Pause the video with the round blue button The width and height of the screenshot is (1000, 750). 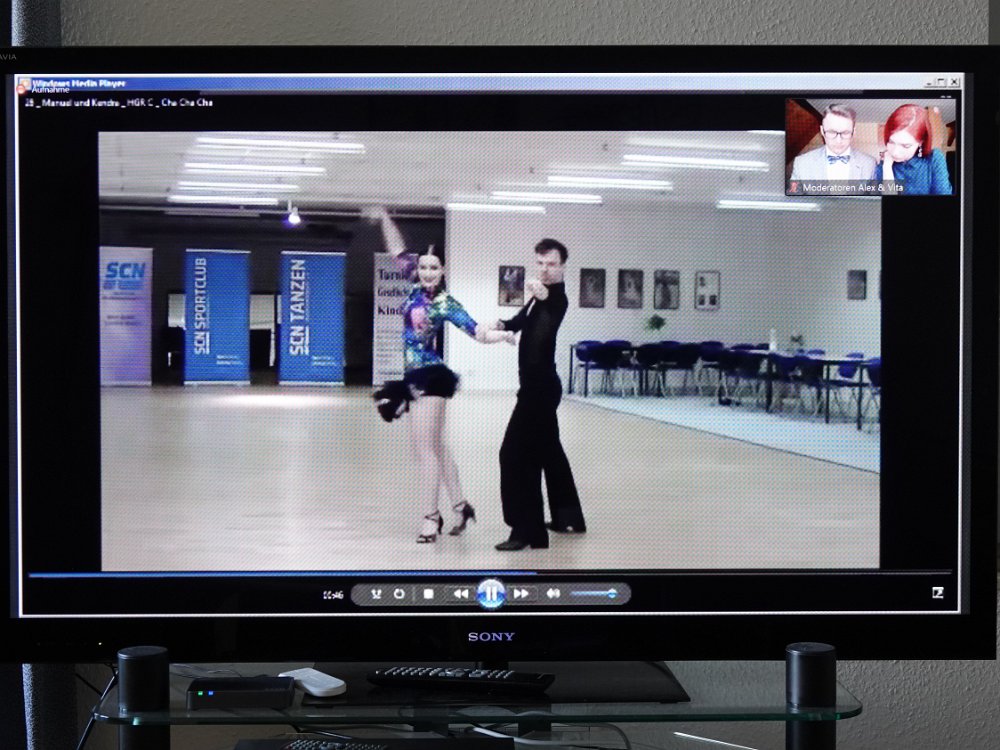click(491, 594)
